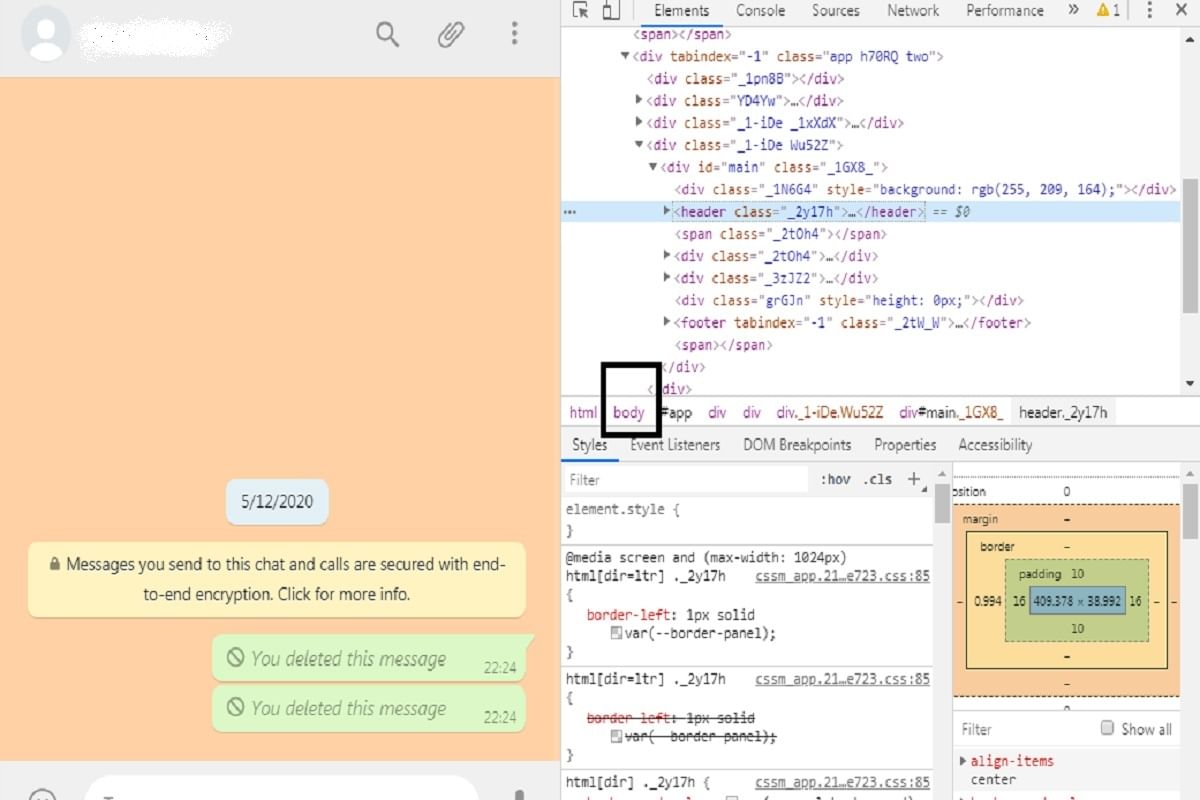1200x800 pixels.
Task: Switch to the Console tab
Action: (x=760, y=11)
